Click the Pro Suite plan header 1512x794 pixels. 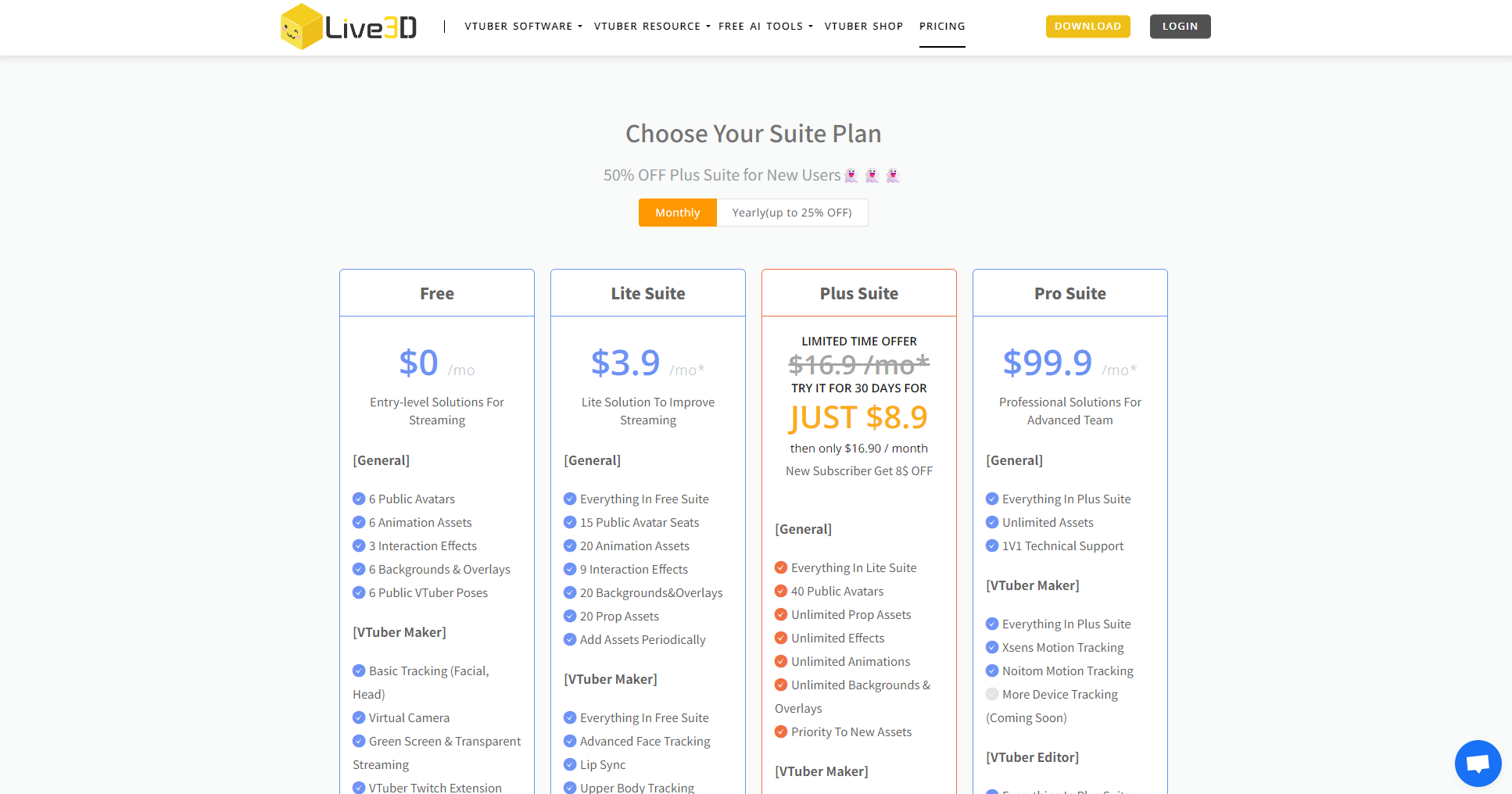[x=1070, y=294]
